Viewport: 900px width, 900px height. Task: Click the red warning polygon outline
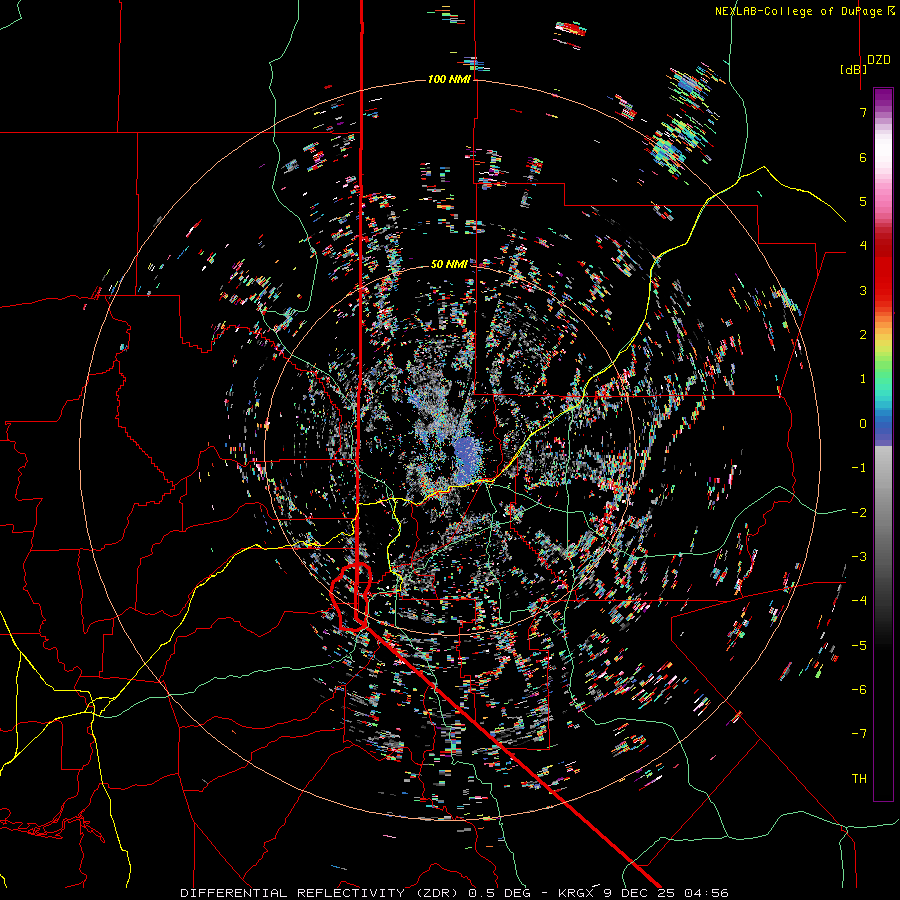click(351, 597)
